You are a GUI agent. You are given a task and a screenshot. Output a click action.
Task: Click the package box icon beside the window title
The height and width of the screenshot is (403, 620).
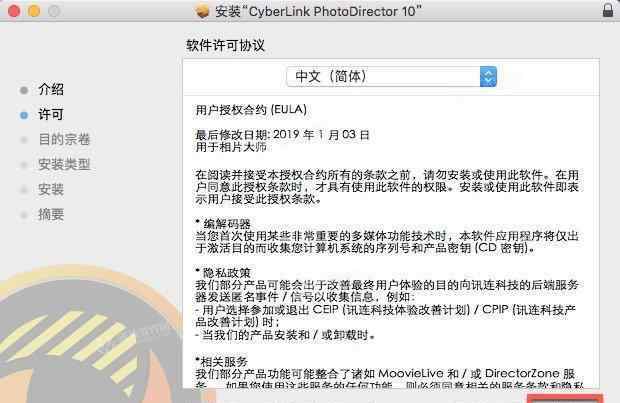(x=202, y=11)
